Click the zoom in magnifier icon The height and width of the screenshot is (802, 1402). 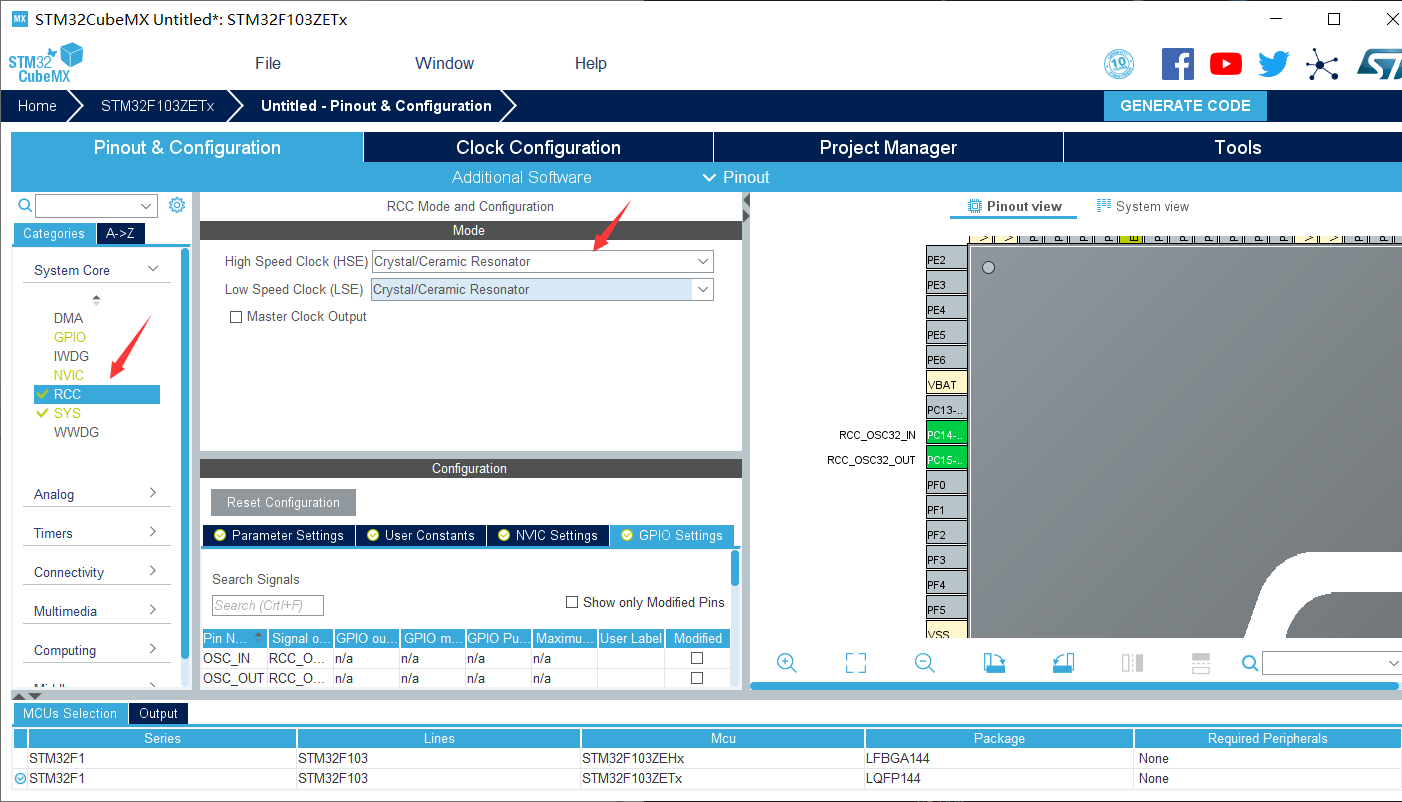click(x=786, y=663)
